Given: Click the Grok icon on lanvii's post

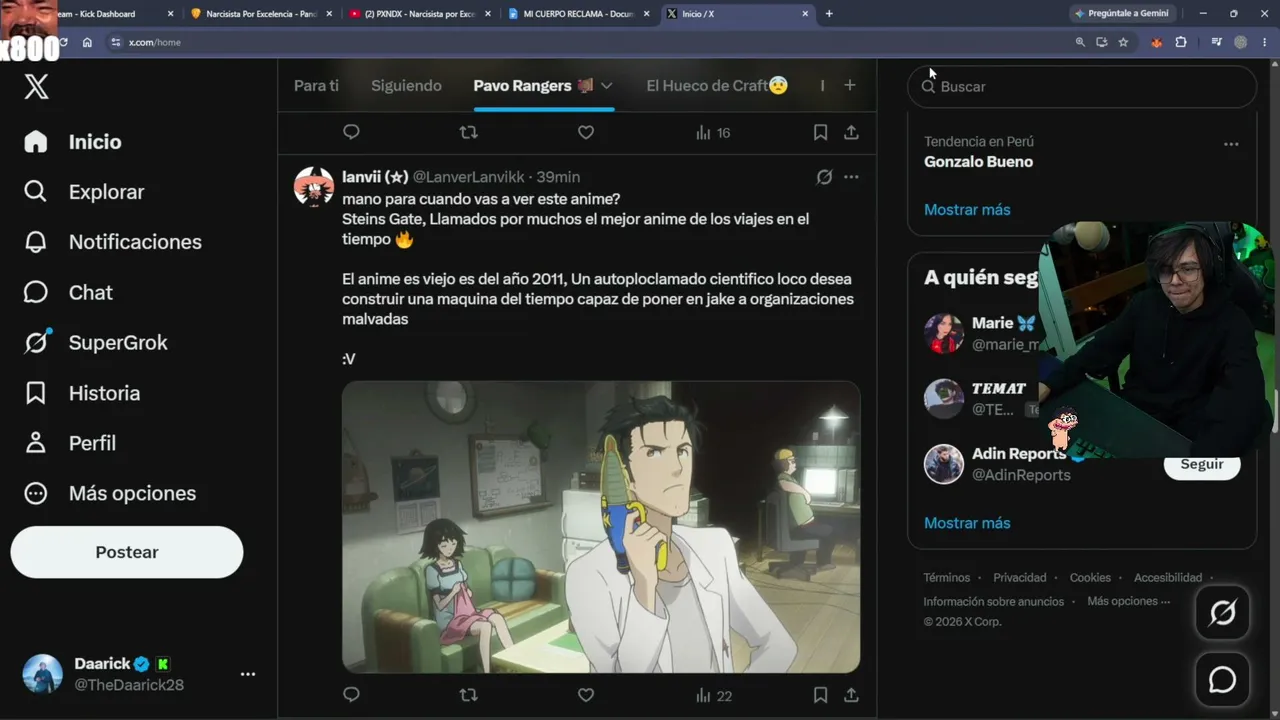Looking at the screenshot, I should point(824,177).
